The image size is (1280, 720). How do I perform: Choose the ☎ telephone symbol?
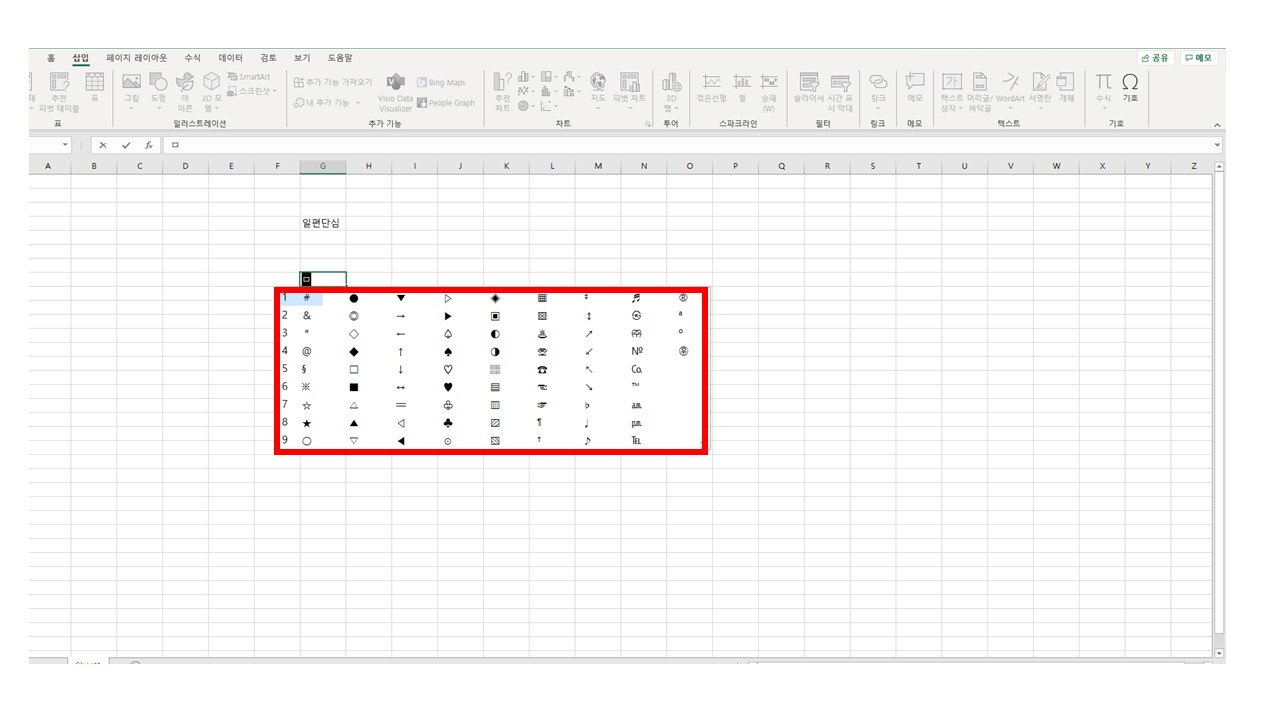[x=542, y=369]
